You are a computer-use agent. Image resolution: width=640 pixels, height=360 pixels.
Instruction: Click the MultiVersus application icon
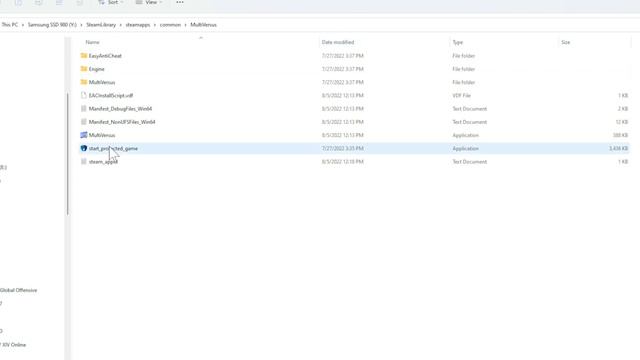coord(84,135)
